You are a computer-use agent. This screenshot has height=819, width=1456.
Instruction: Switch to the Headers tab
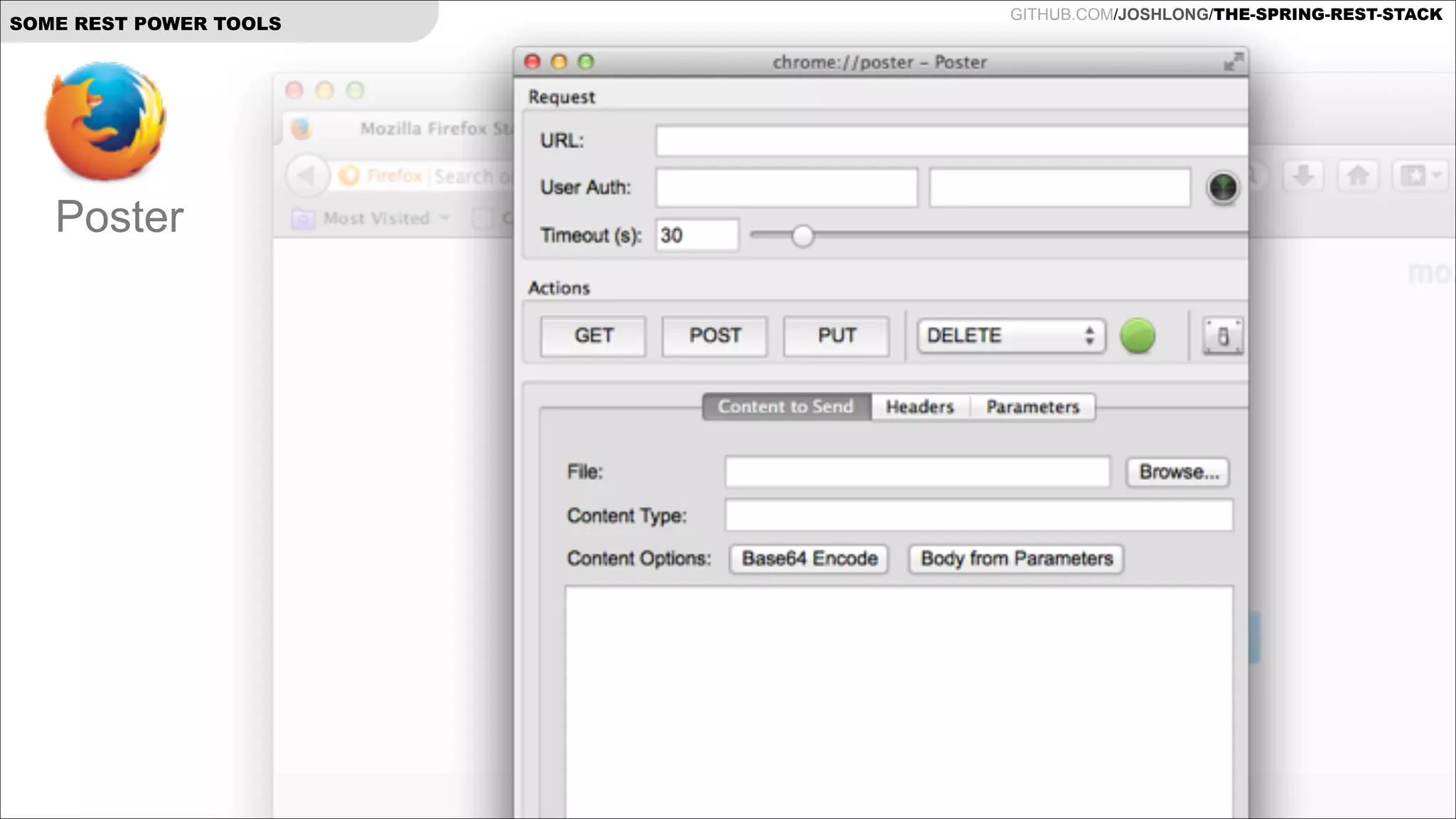tap(919, 407)
